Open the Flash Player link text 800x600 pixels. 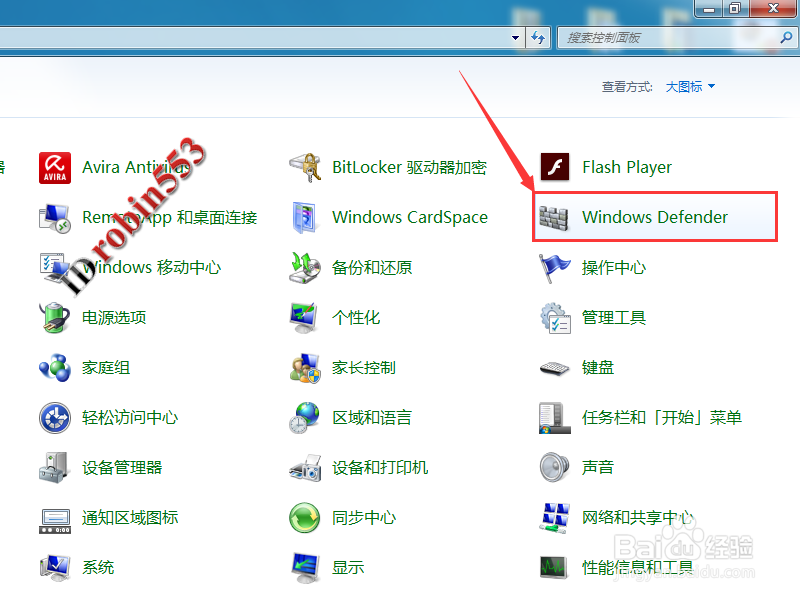tap(627, 167)
